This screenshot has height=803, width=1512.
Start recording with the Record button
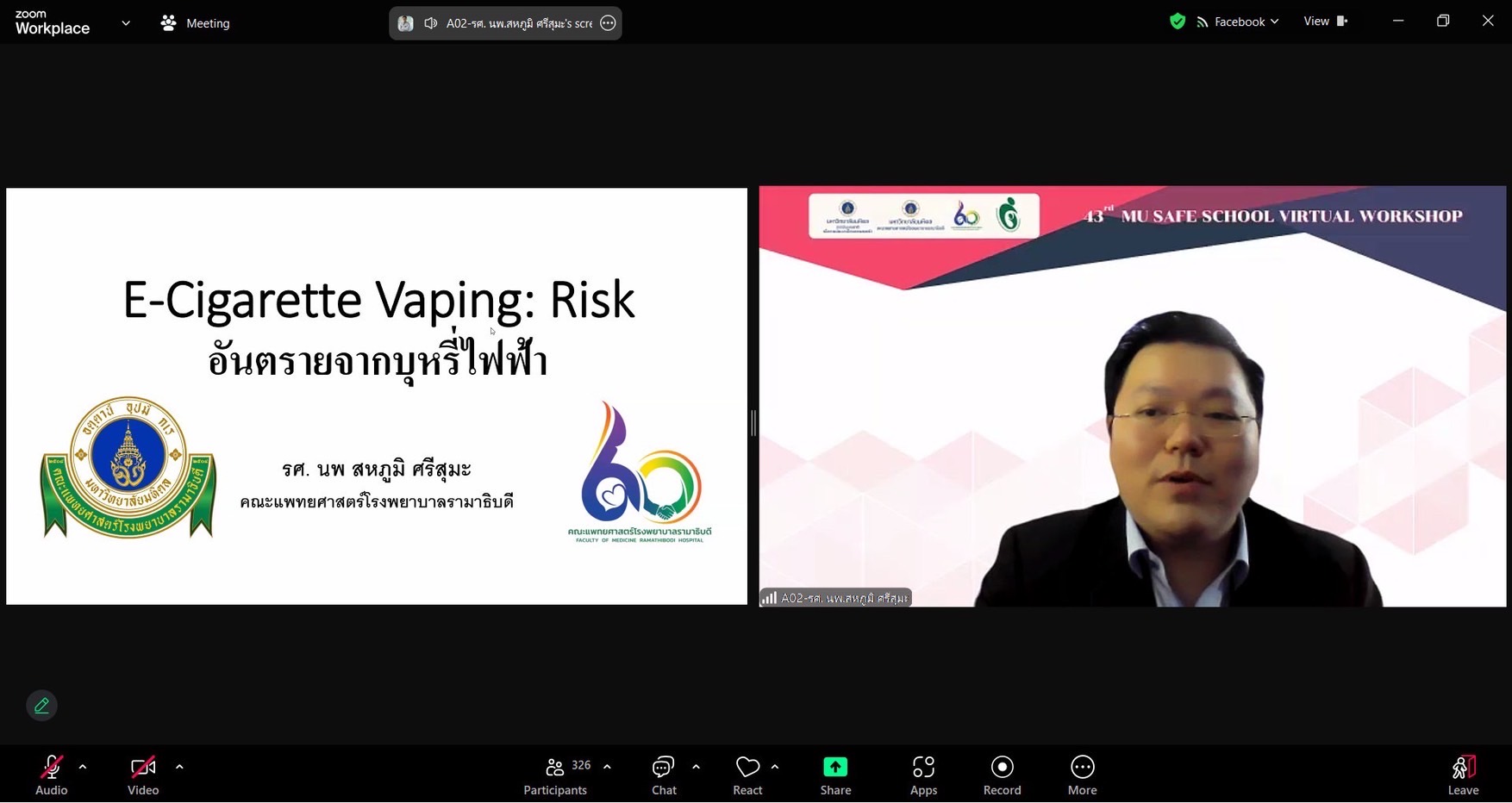pyautogui.click(x=1002, y=775)
